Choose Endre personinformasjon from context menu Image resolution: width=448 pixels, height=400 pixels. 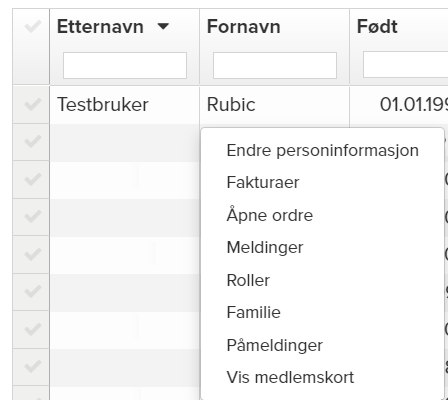322,150
